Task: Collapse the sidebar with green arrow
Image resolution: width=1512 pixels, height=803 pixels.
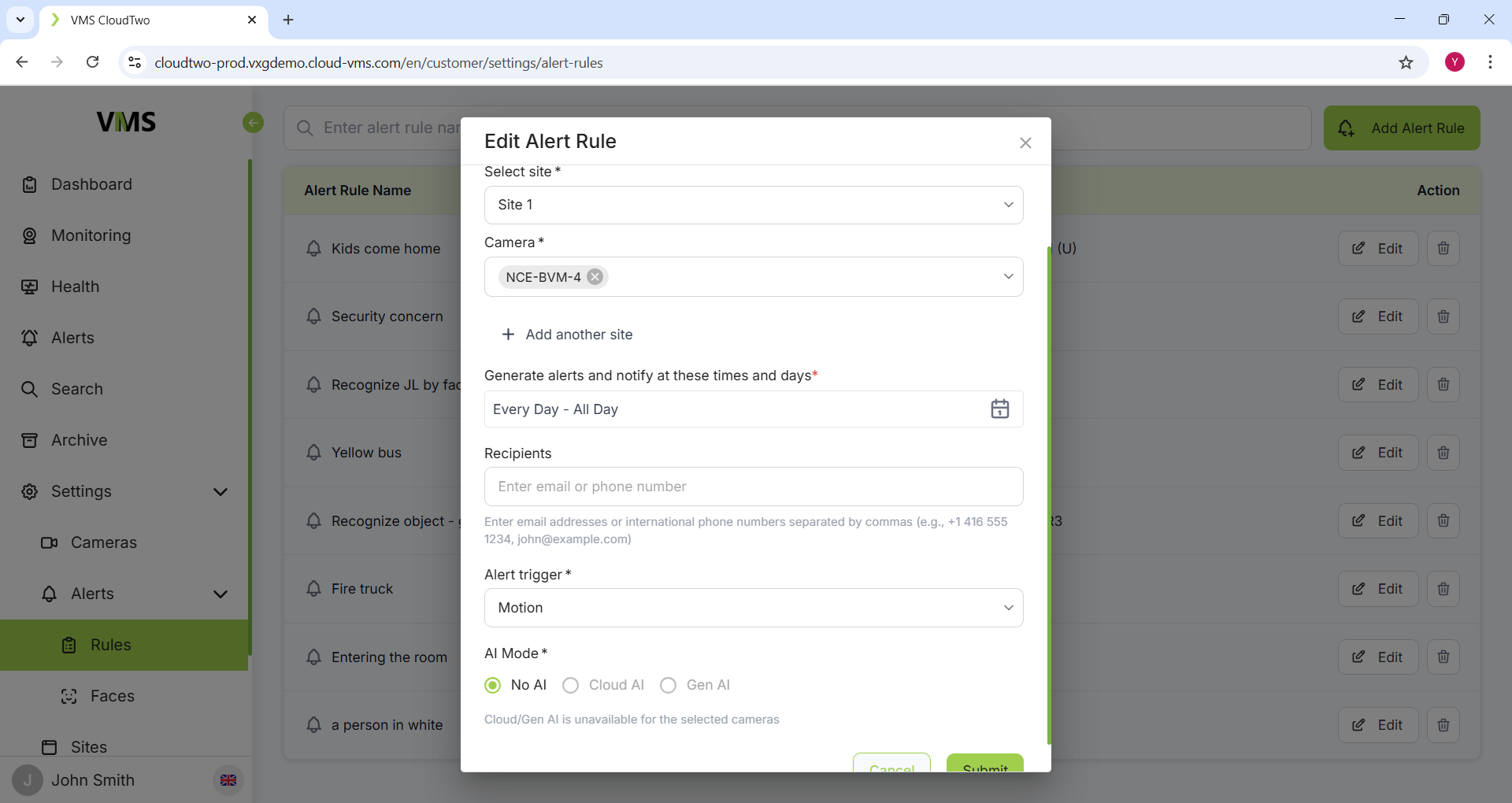Action: click(x=253, y=123)
